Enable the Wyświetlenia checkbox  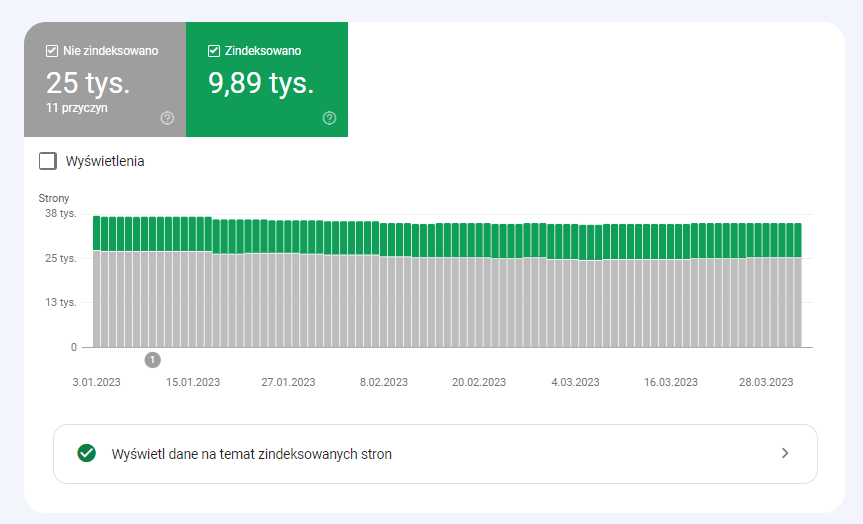click(47, 161)
